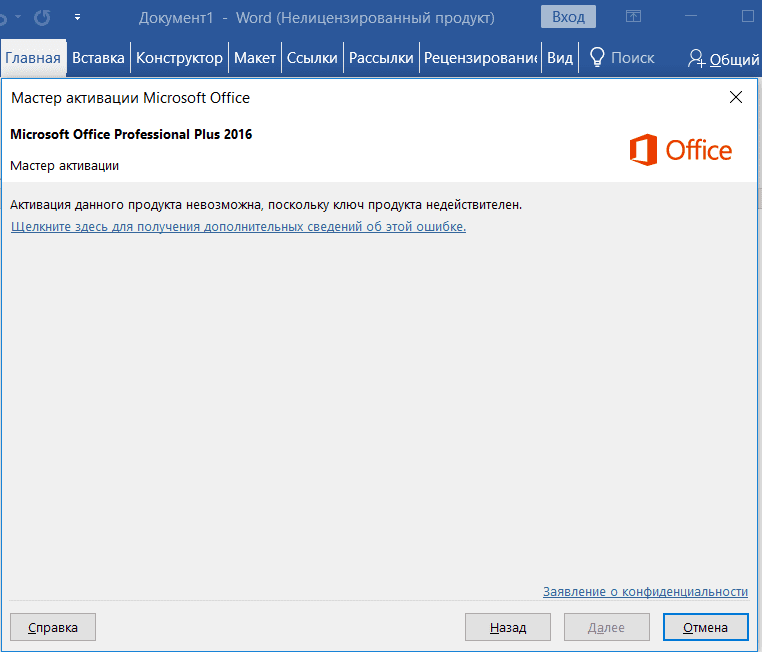Screen dimensions: 762x652
Task: Open the Ссылки tab
Action: (x=312, y=58)
